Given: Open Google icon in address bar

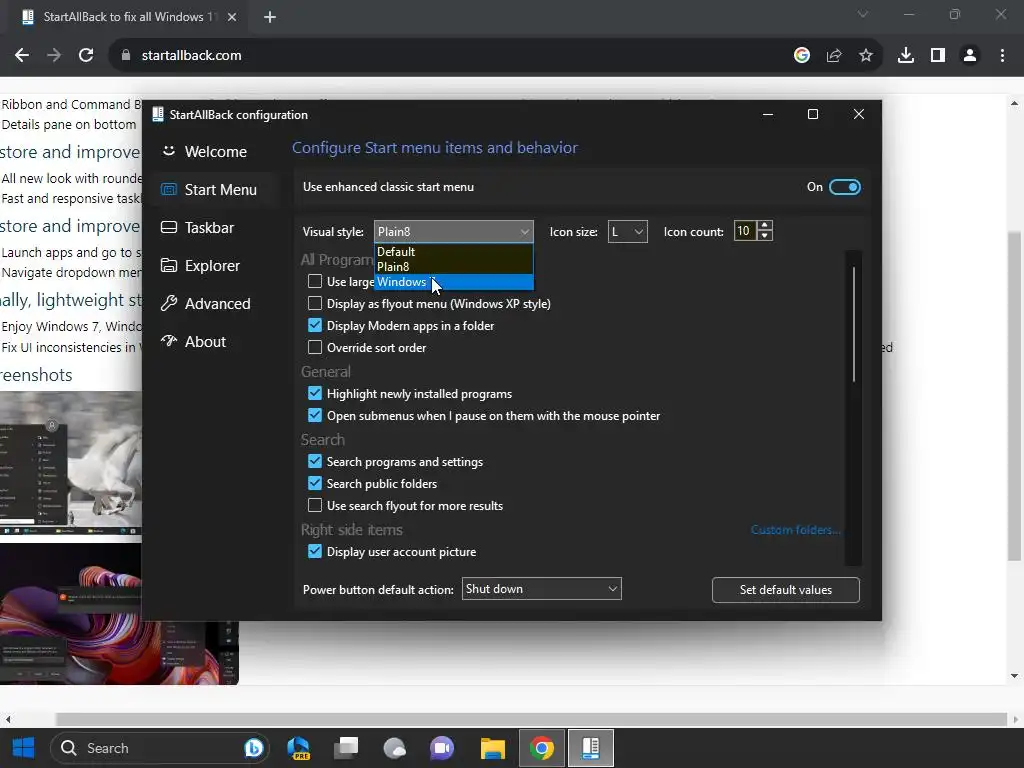Looking at the screenshot, I should tap(801, 56).
